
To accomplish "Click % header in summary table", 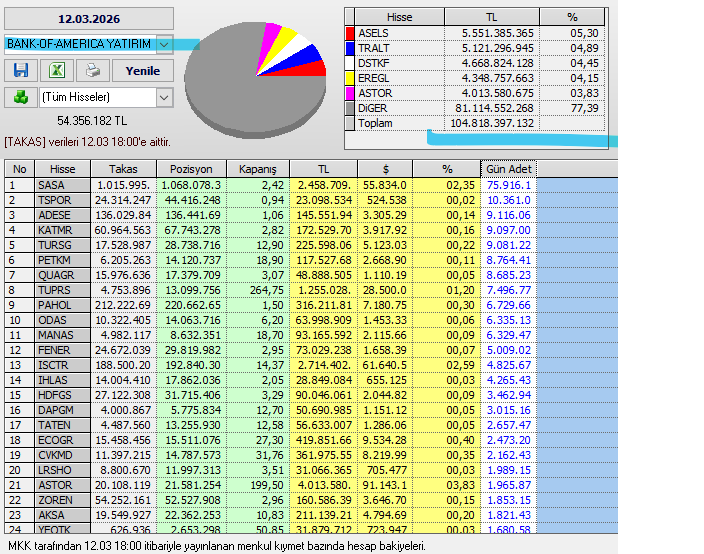I will pyautogui.click(x=572, y=17).
